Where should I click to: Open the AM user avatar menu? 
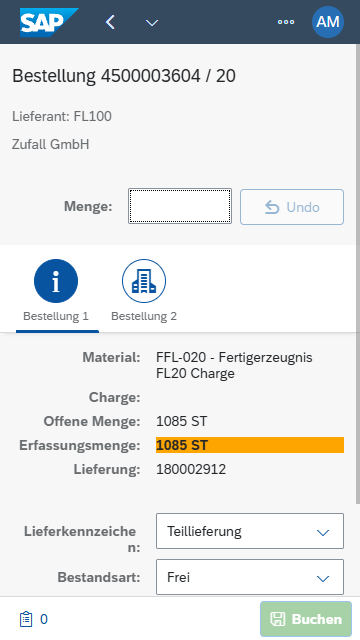point(328,22)
